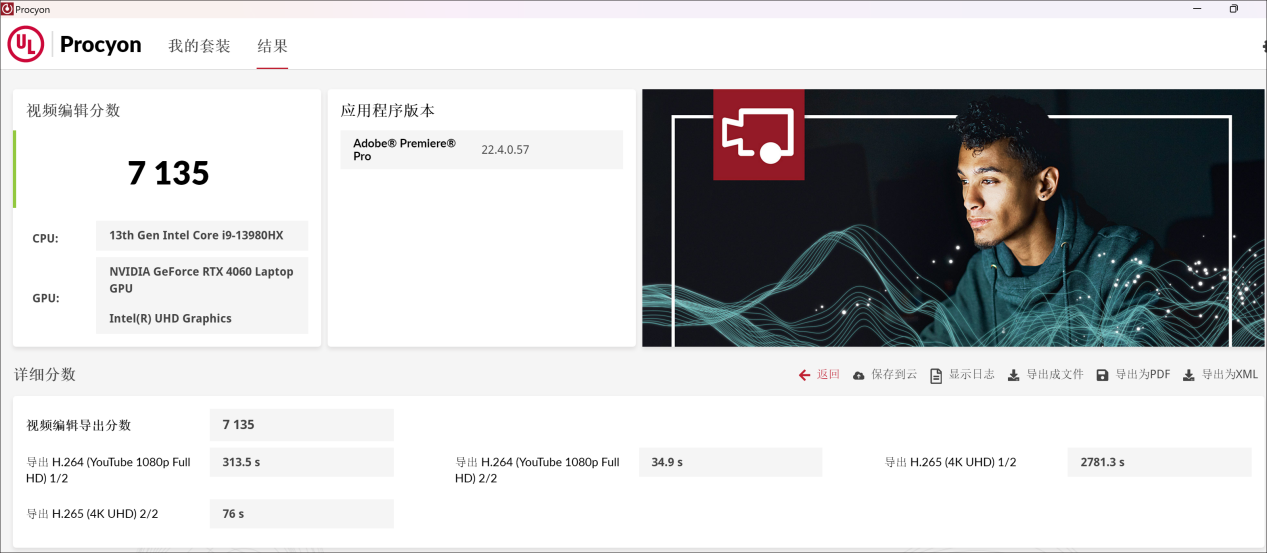Click the export to file download icon

[1013, 375]
